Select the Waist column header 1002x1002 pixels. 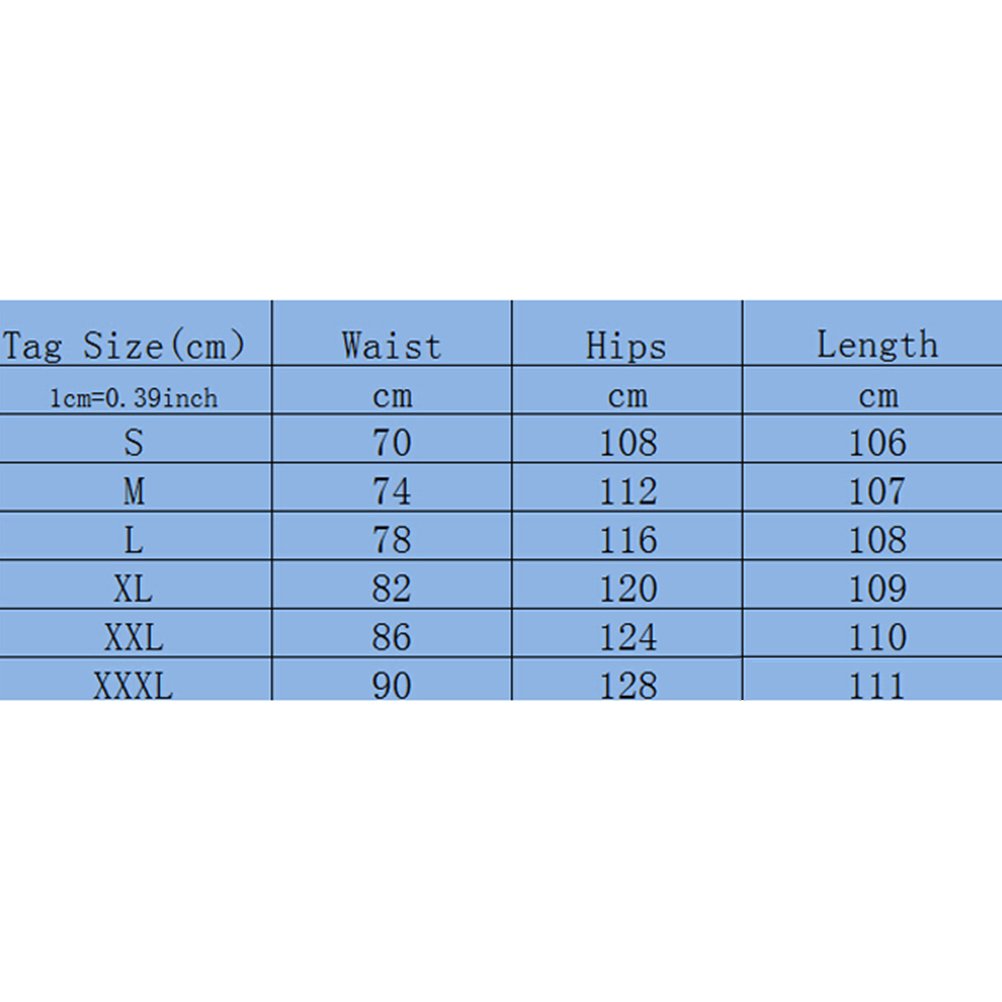[x=391, y=346]
